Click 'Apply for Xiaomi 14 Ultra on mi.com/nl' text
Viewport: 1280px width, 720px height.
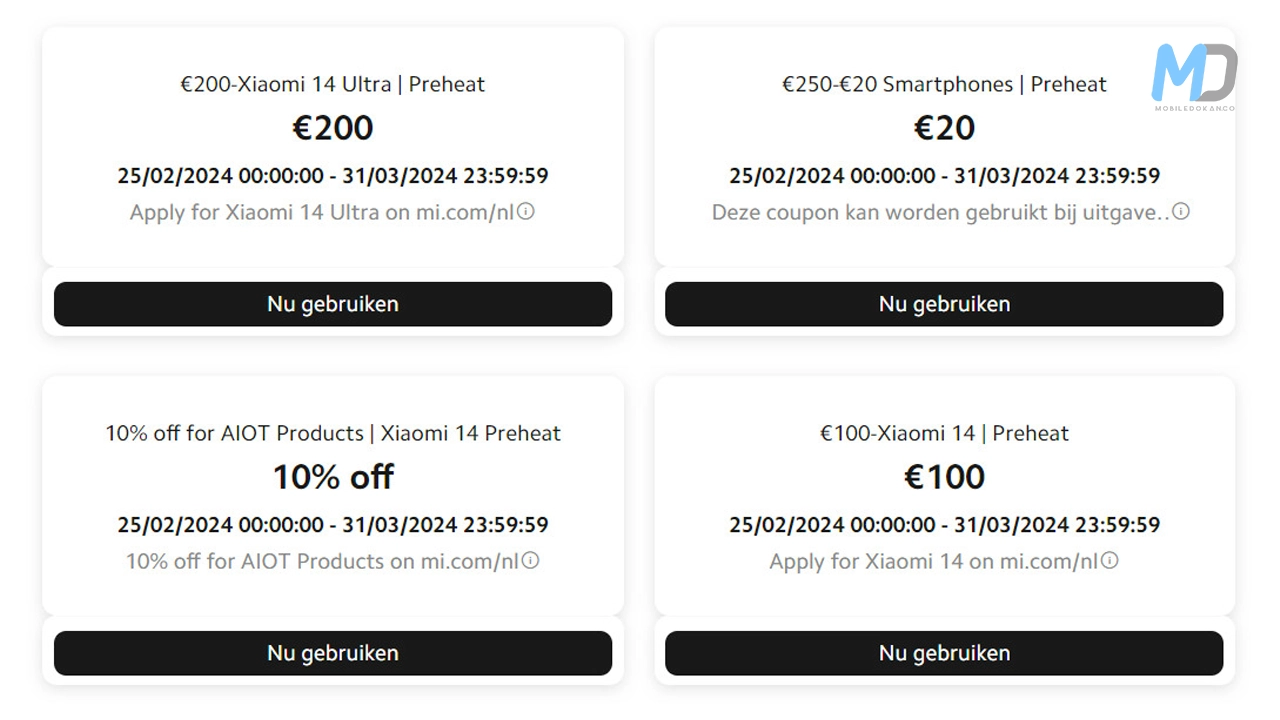point(321,212)
